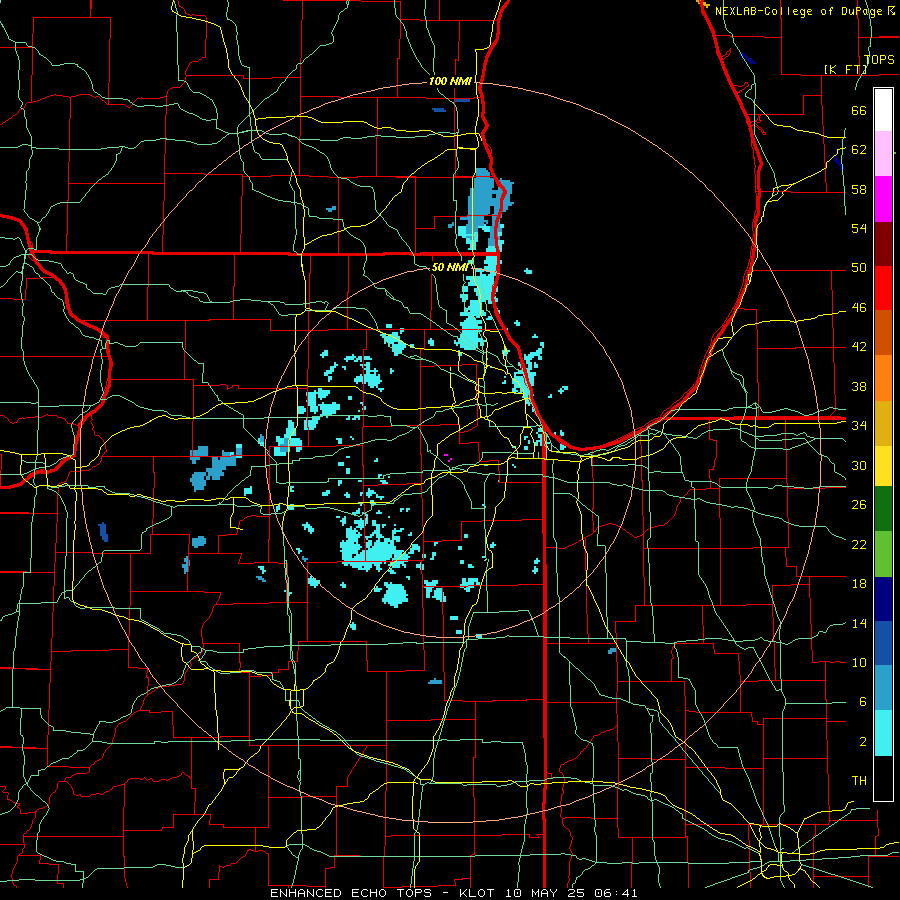Screen dimensions: 900x900
Task: Click the legend value "26"
Action: [859, 505]
